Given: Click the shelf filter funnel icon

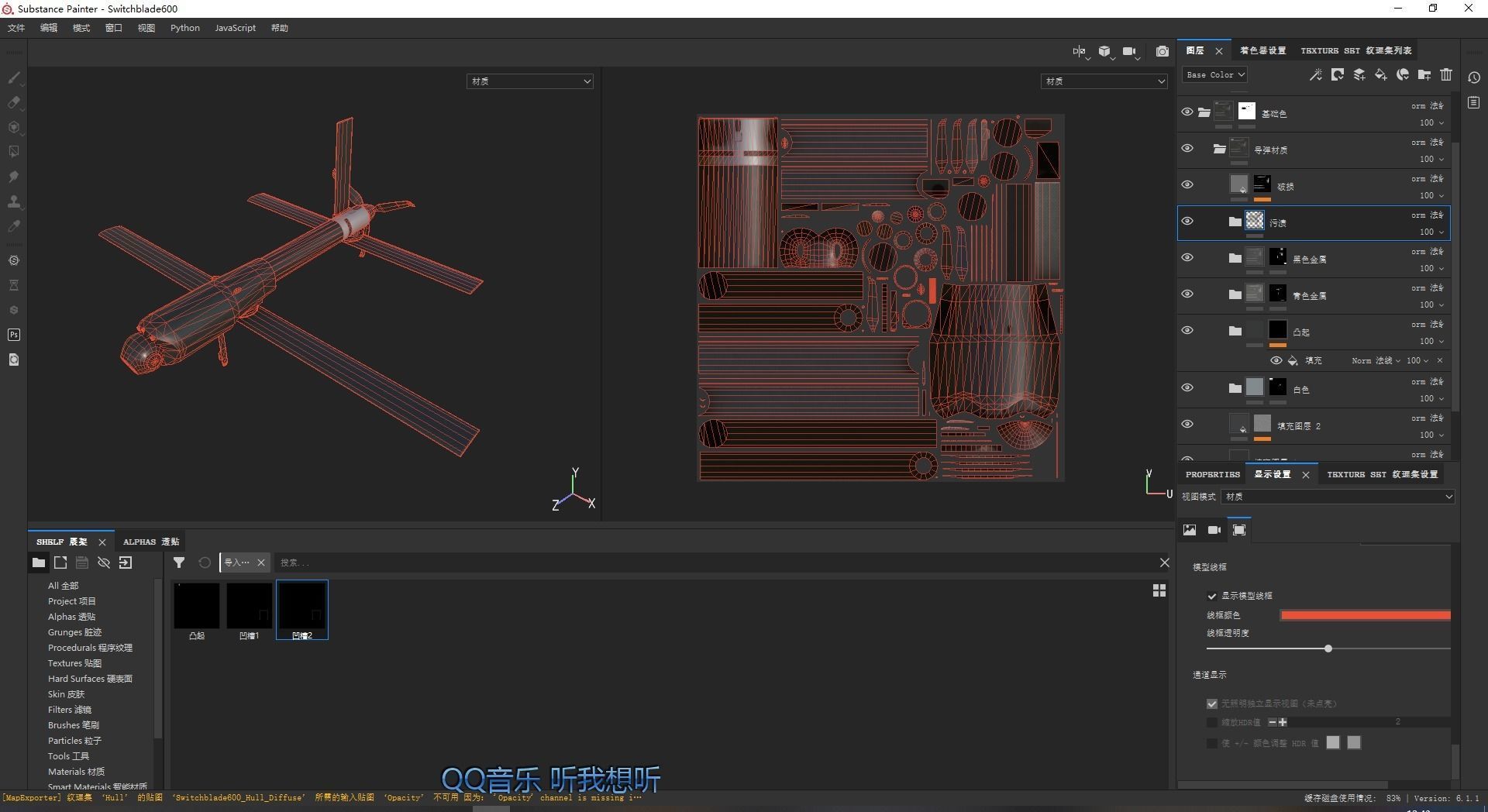Looking at the screenshot, I should click(x=179, y=563).
